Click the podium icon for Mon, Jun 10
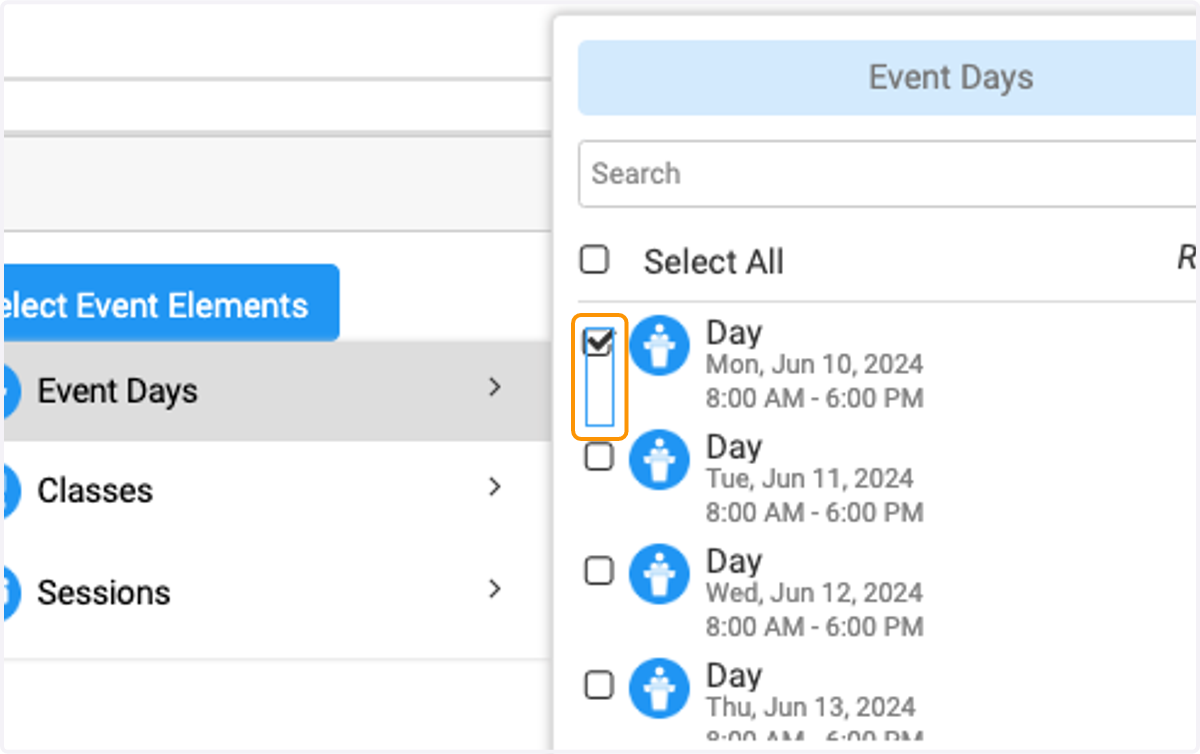This screenshot has width=1200, height=754. click(x=659, y=345)
